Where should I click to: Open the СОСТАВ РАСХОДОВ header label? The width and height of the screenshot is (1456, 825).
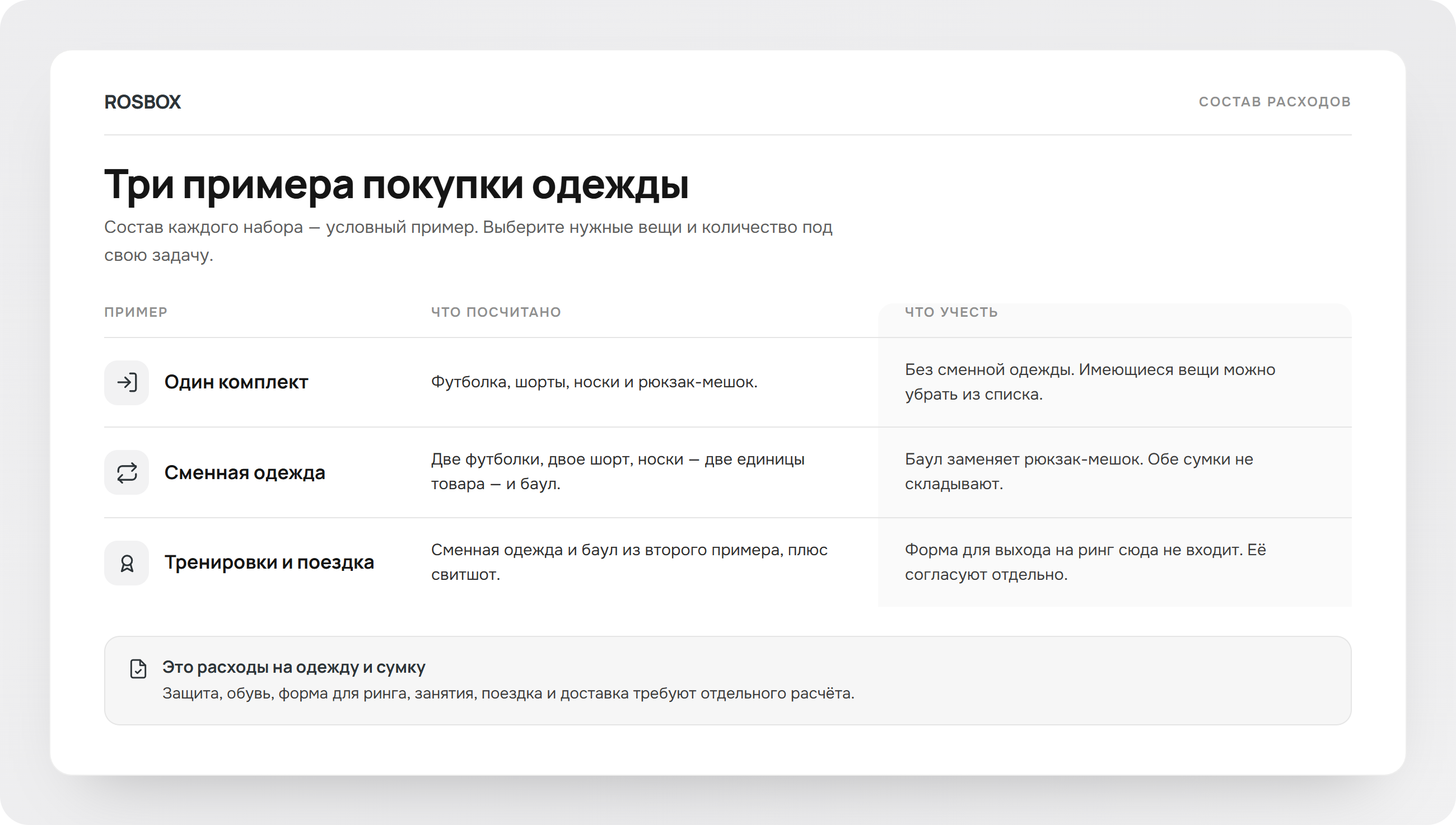click(1275, 102)
